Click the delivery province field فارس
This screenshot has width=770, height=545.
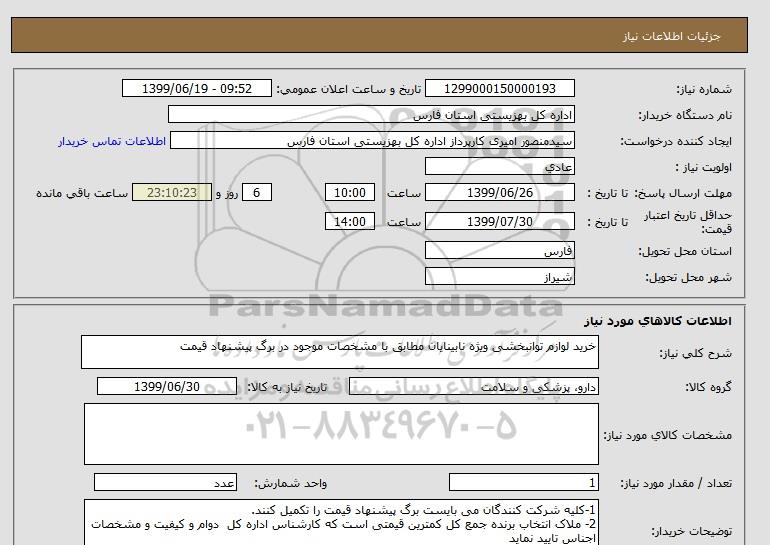(x=499, y=251)
